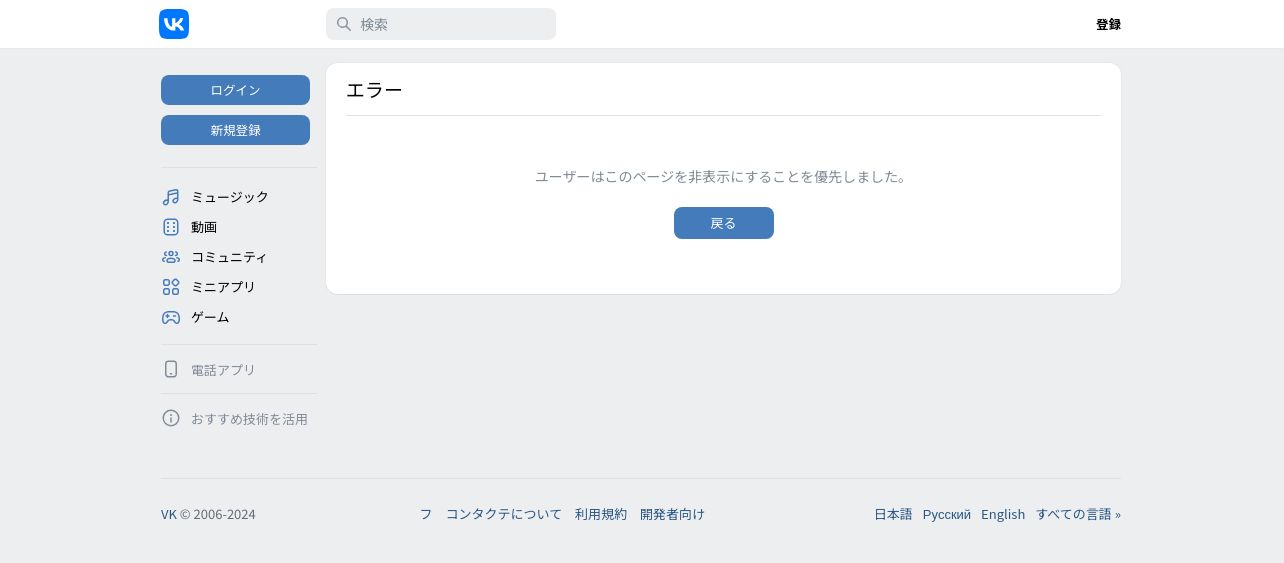This screenshot has width=1284, height=563.
Task: Switch language to English
Action: (1003, 514)
